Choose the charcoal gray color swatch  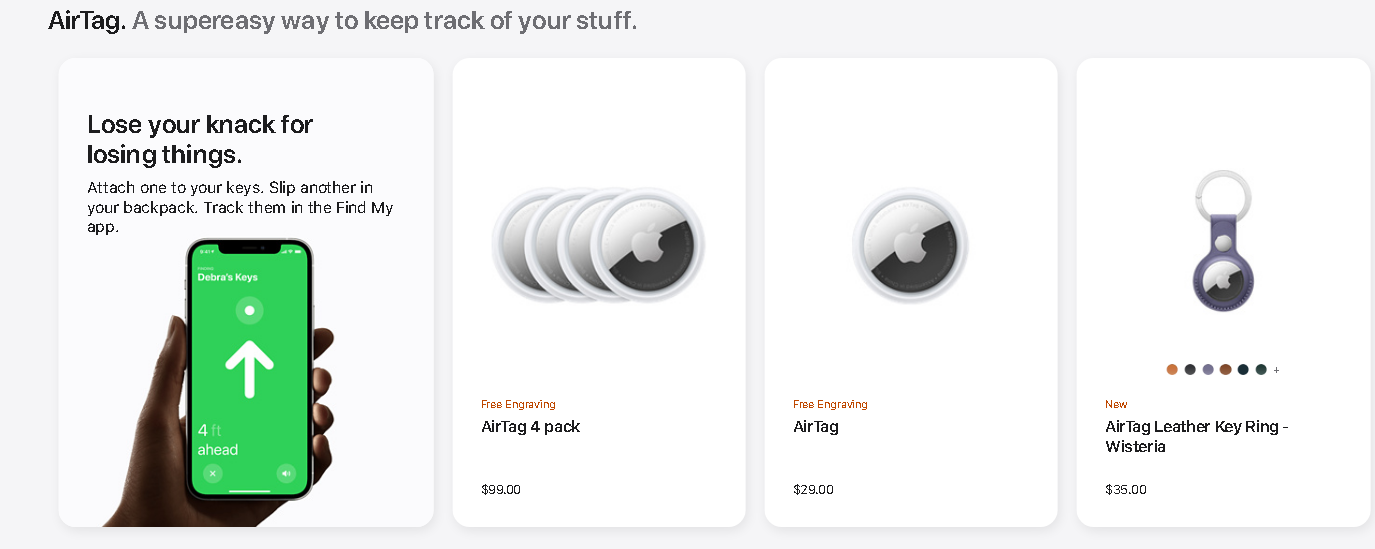[x=1190, y=369]
